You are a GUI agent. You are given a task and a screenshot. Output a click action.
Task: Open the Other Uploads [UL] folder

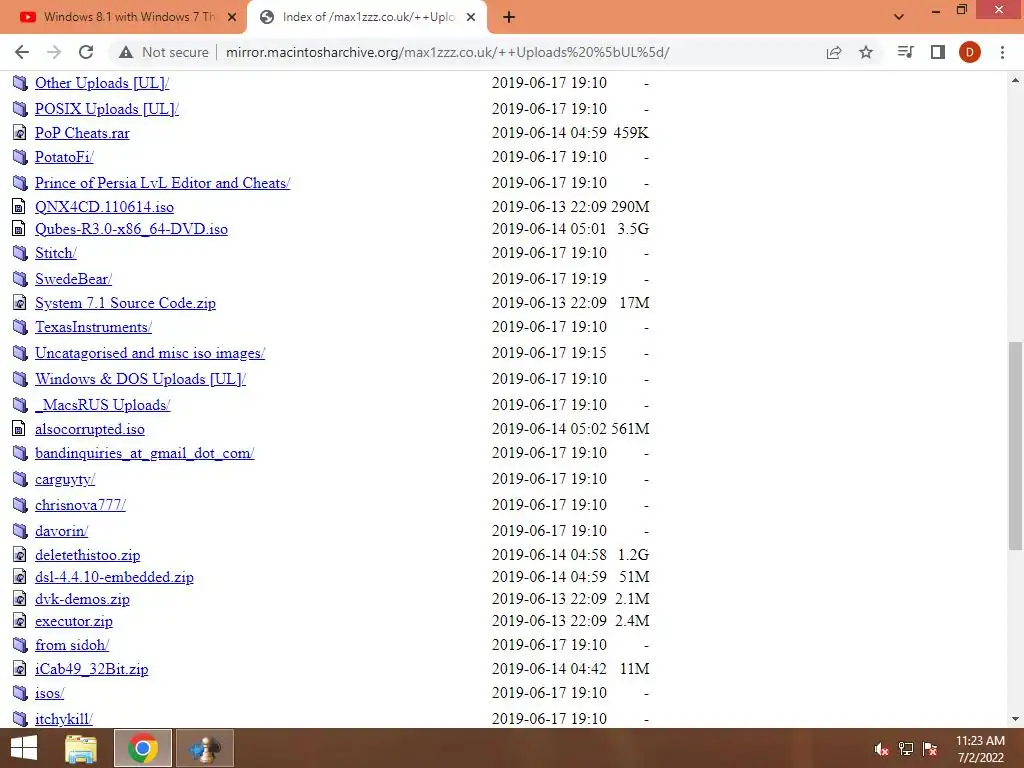(x=102, y=83)
